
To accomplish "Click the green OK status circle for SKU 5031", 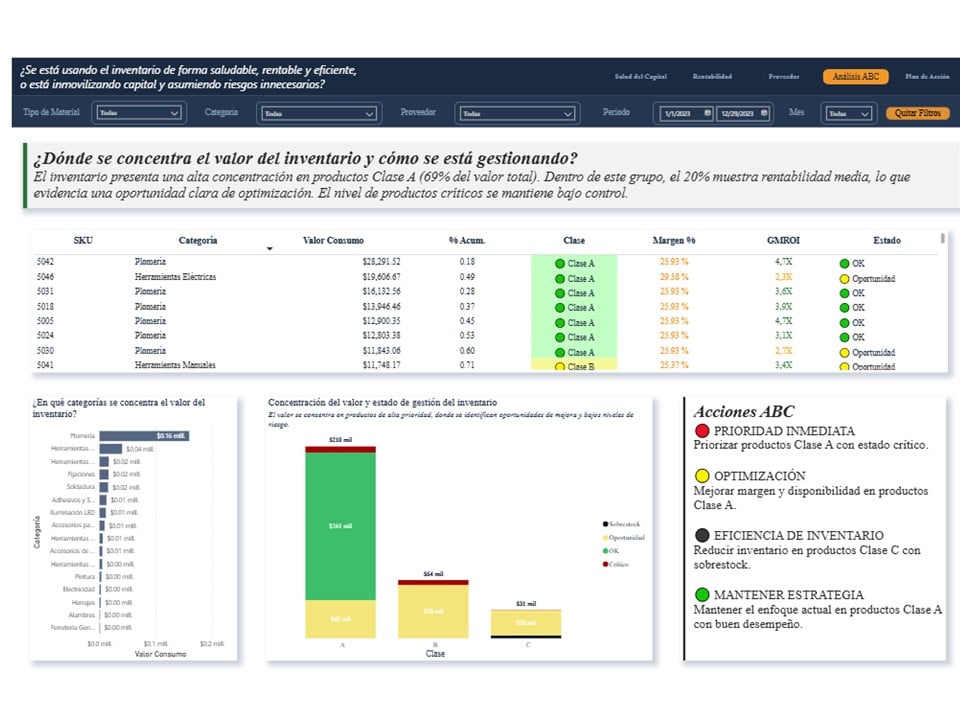I will 844,293.
